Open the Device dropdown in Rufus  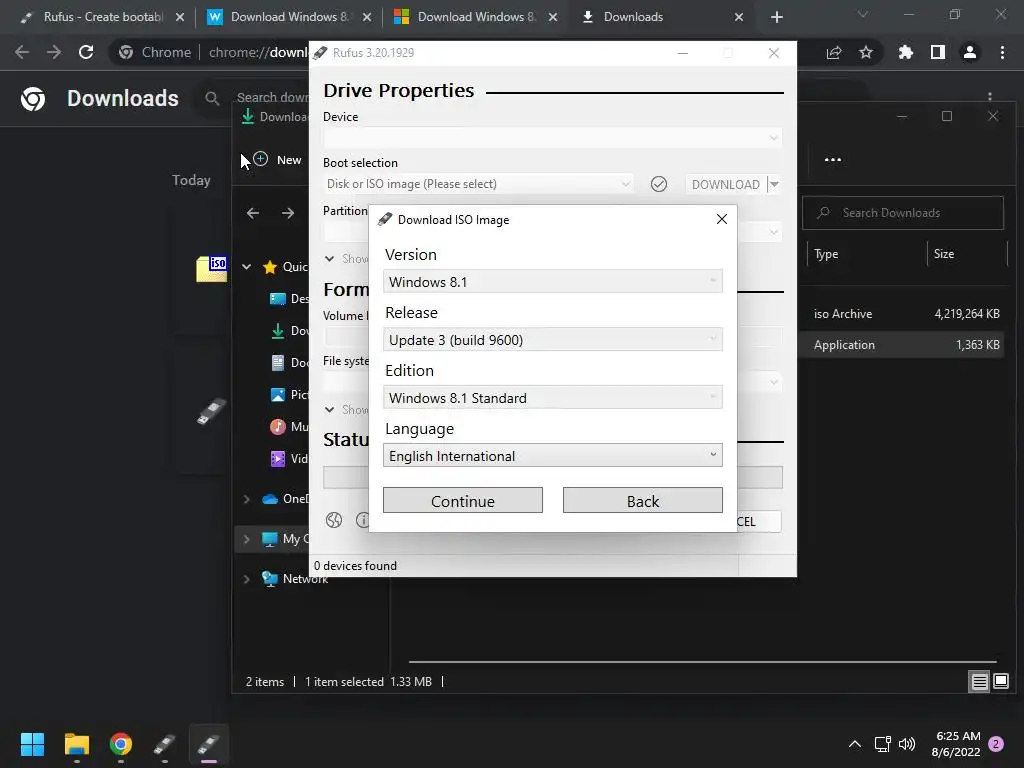pos(552,138)
